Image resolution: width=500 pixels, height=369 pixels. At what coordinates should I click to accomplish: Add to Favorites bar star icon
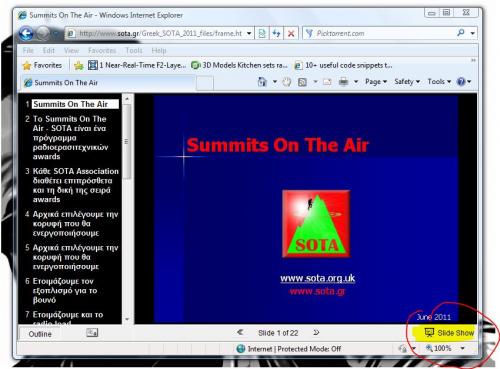click(79, 65)
